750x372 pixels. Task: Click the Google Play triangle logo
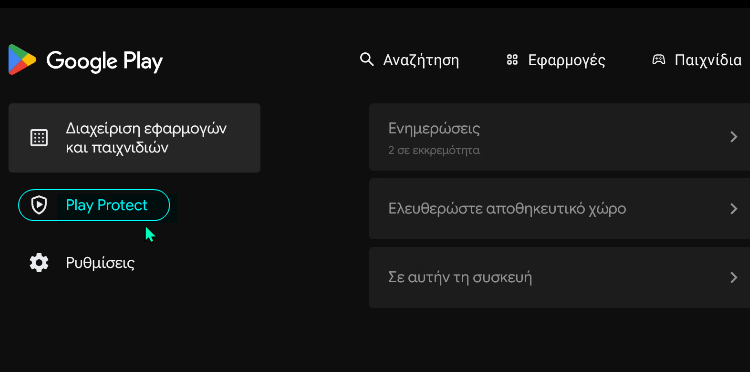coord(22,60)
